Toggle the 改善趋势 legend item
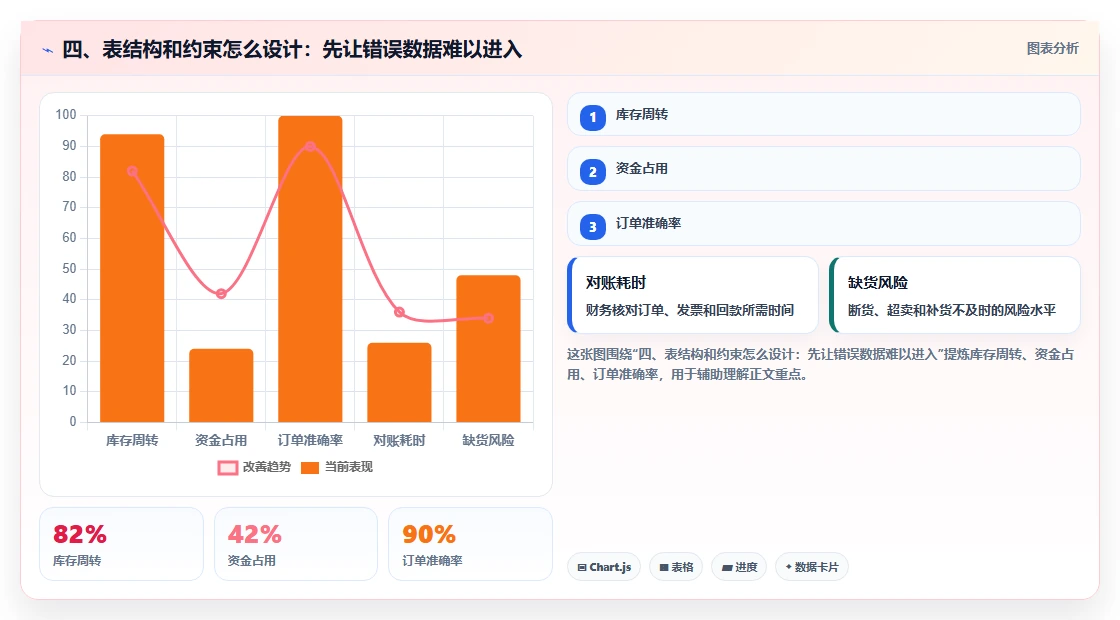 click(x=254, y=467)
